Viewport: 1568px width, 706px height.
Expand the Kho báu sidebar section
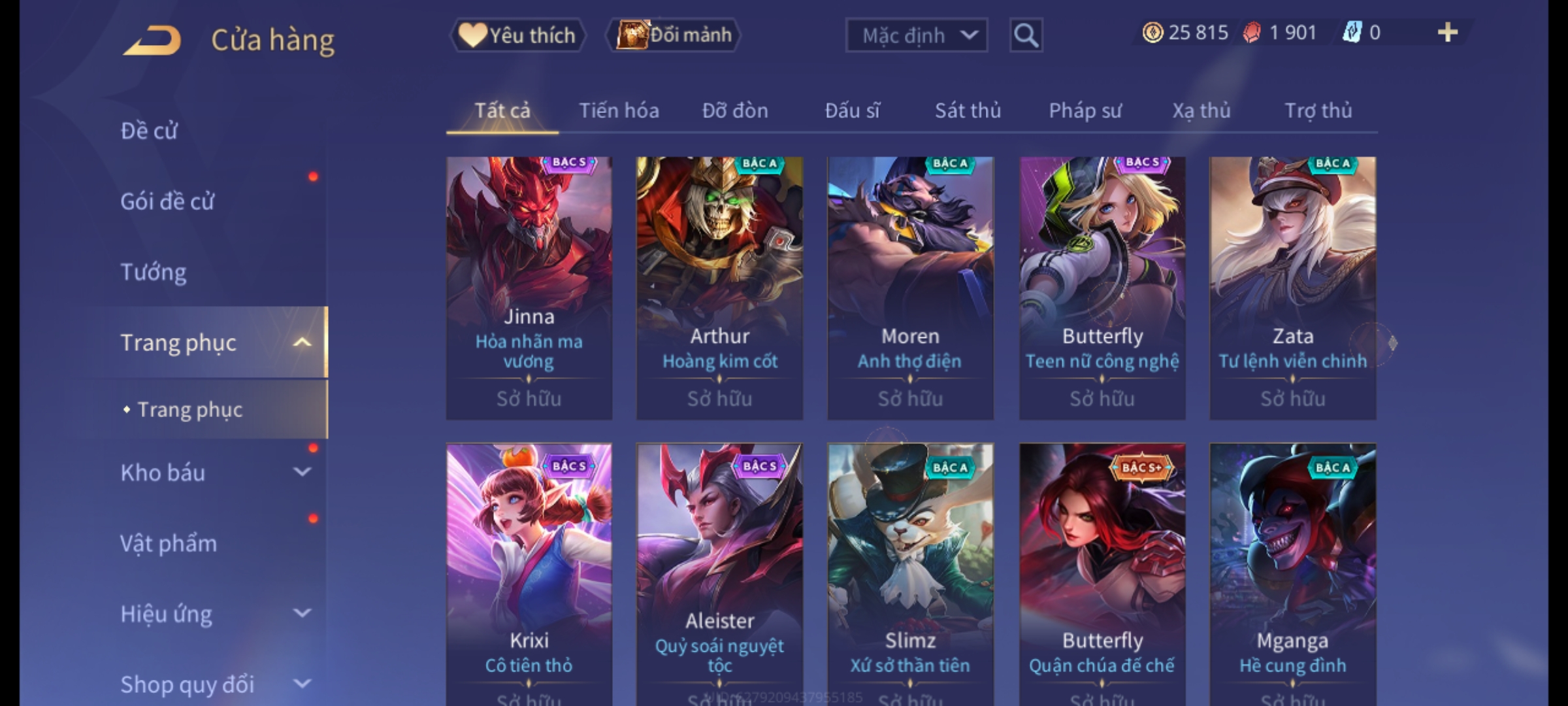click(x=302, y=472)
